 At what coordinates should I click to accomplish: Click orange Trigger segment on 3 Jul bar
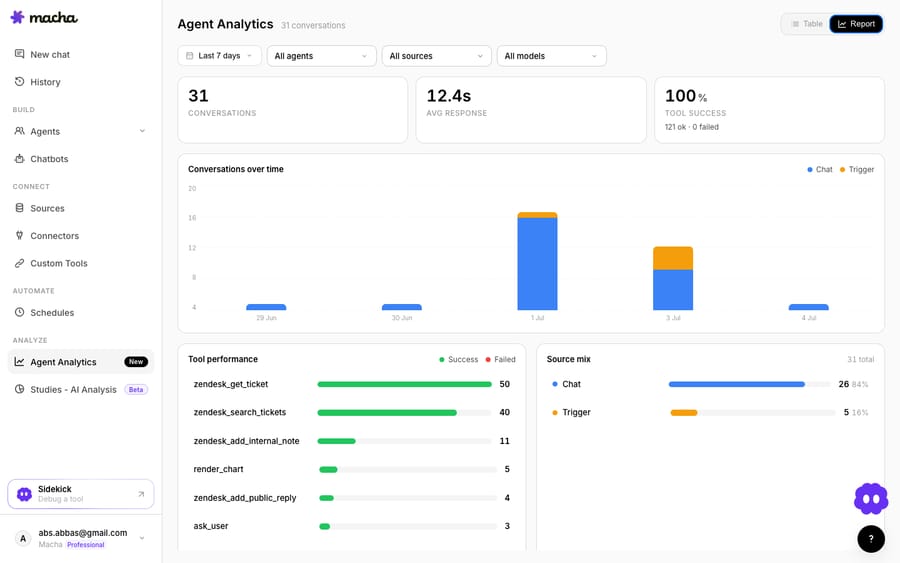673,258
